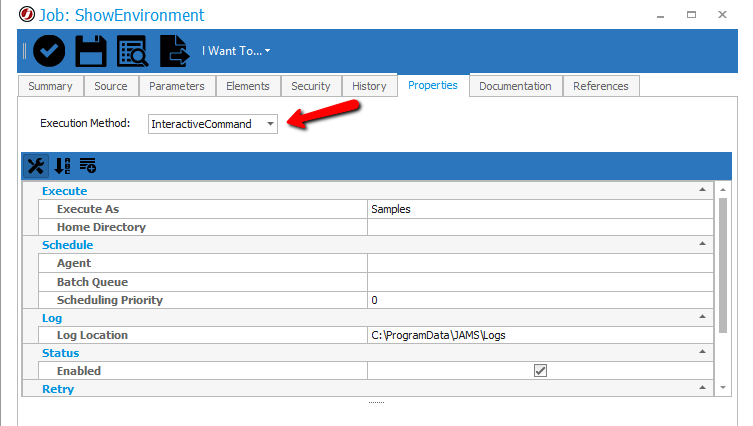Click the 'Schedule' section header text
This screenshot has width=753, height=426.
pyautogui.click(x=68, y=245)
